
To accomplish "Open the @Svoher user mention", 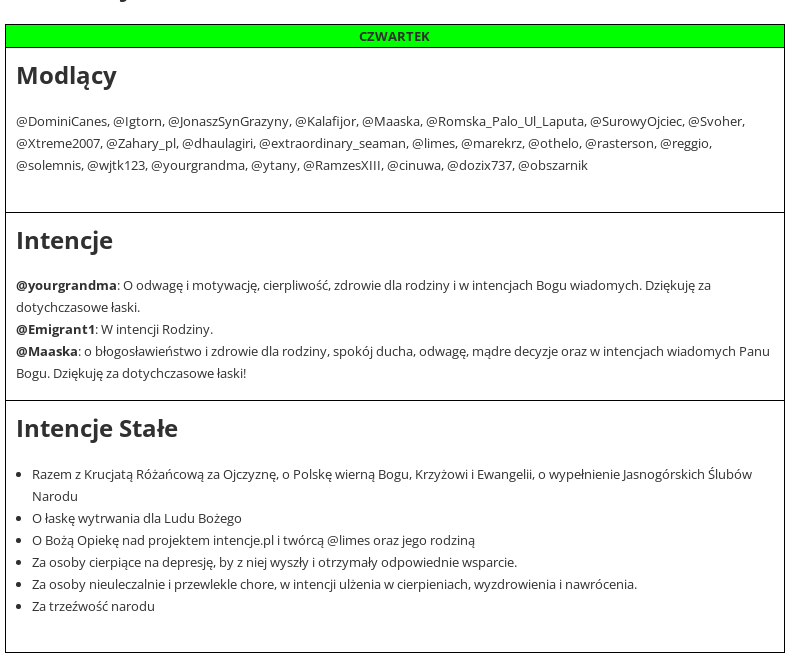I will (715, 122).
